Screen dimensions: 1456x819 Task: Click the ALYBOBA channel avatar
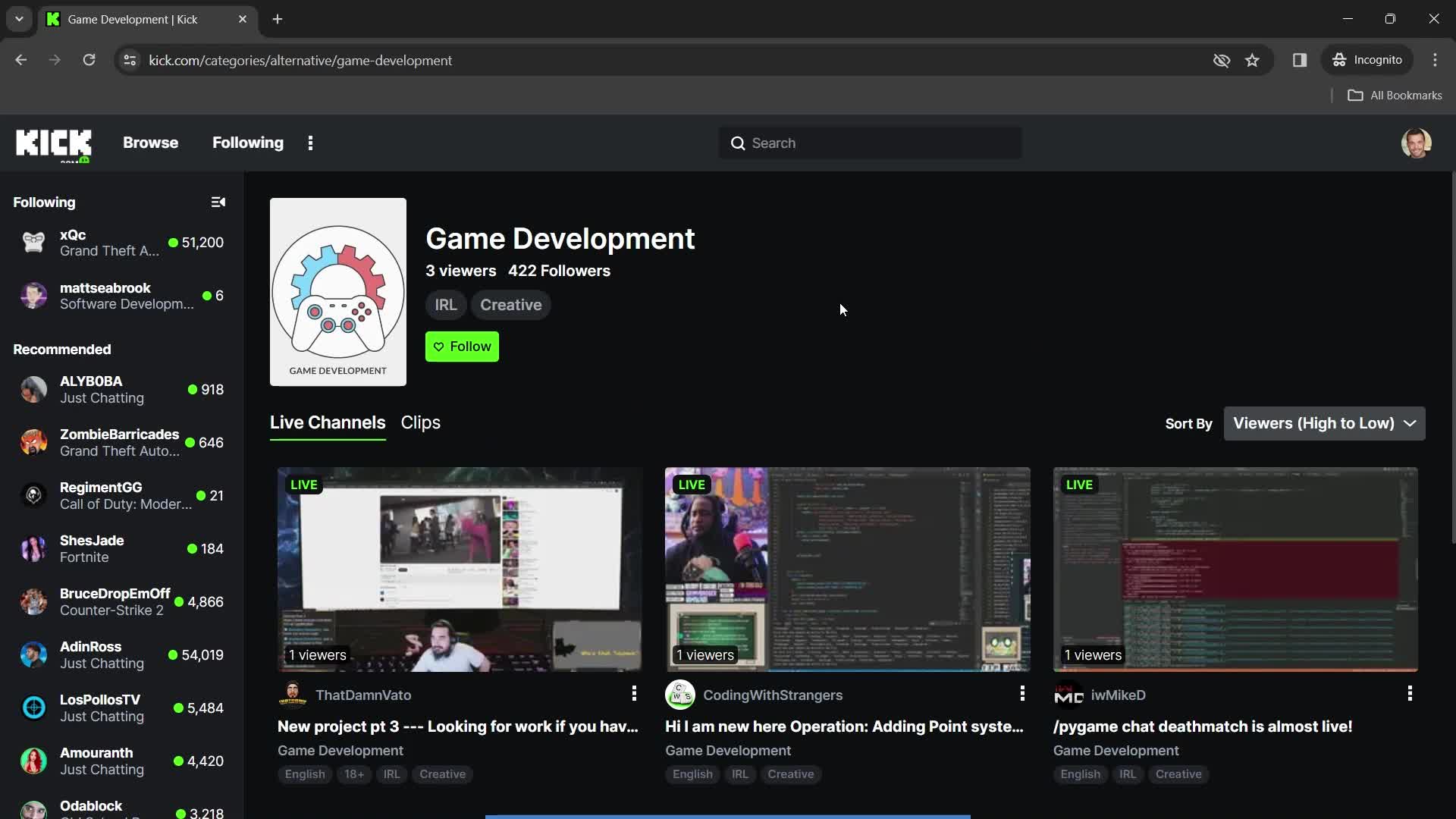coord(33,390)
